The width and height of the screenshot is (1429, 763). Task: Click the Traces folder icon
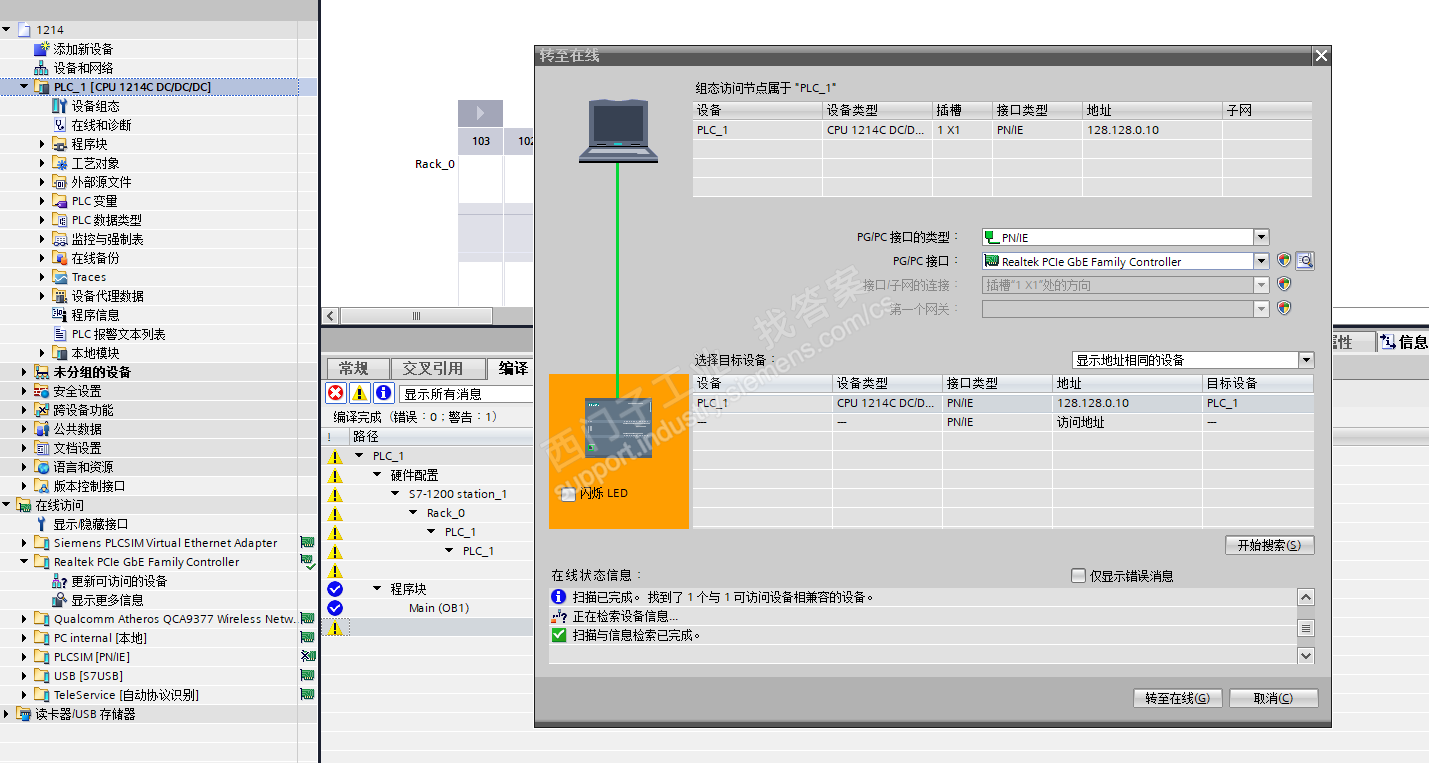pos(59,277)
